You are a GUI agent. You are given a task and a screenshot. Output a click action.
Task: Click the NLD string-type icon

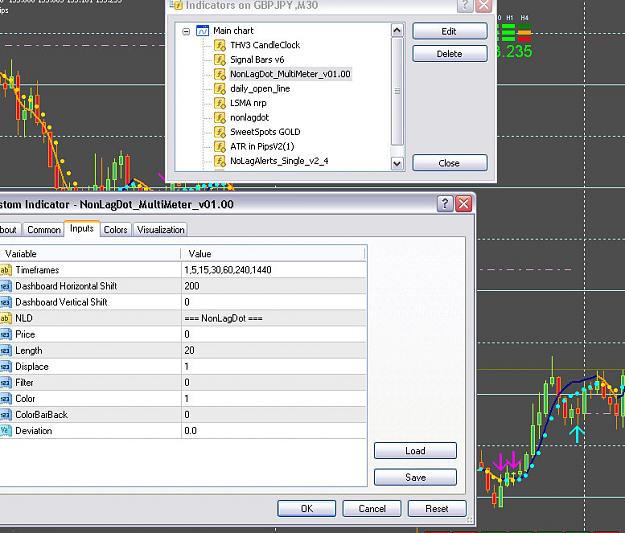[5, 318]
